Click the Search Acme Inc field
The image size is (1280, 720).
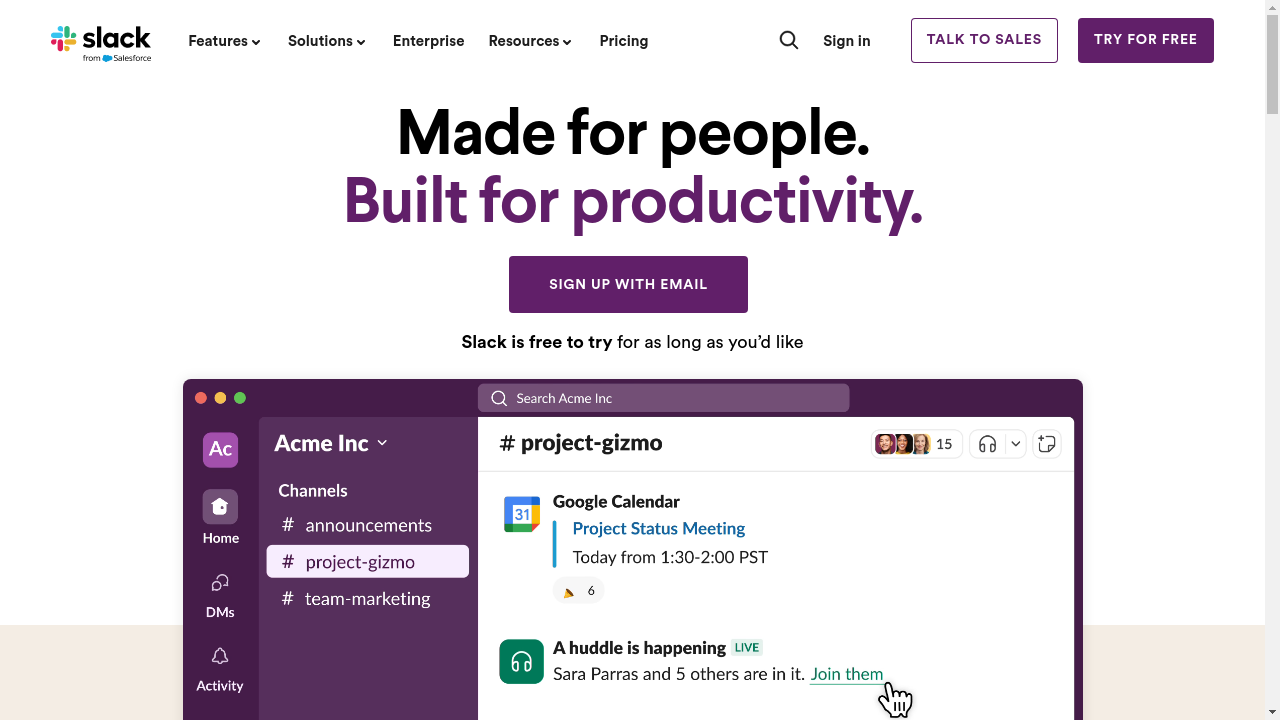663,398
